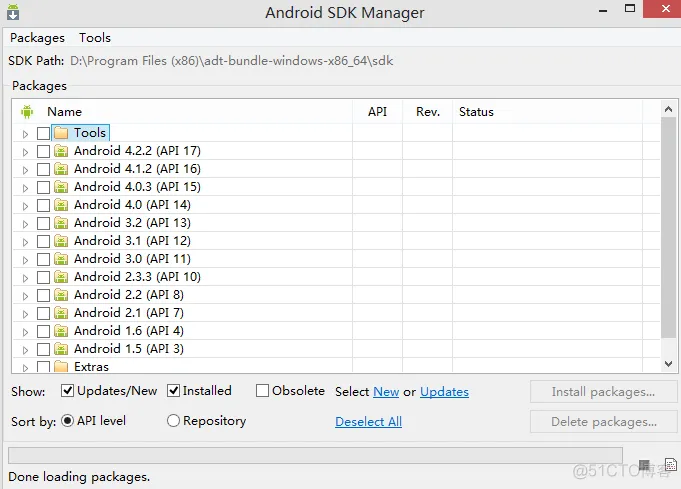Click the scrollbar down arrow
This screenshot has height=489, width=681.
coord(668,364)
